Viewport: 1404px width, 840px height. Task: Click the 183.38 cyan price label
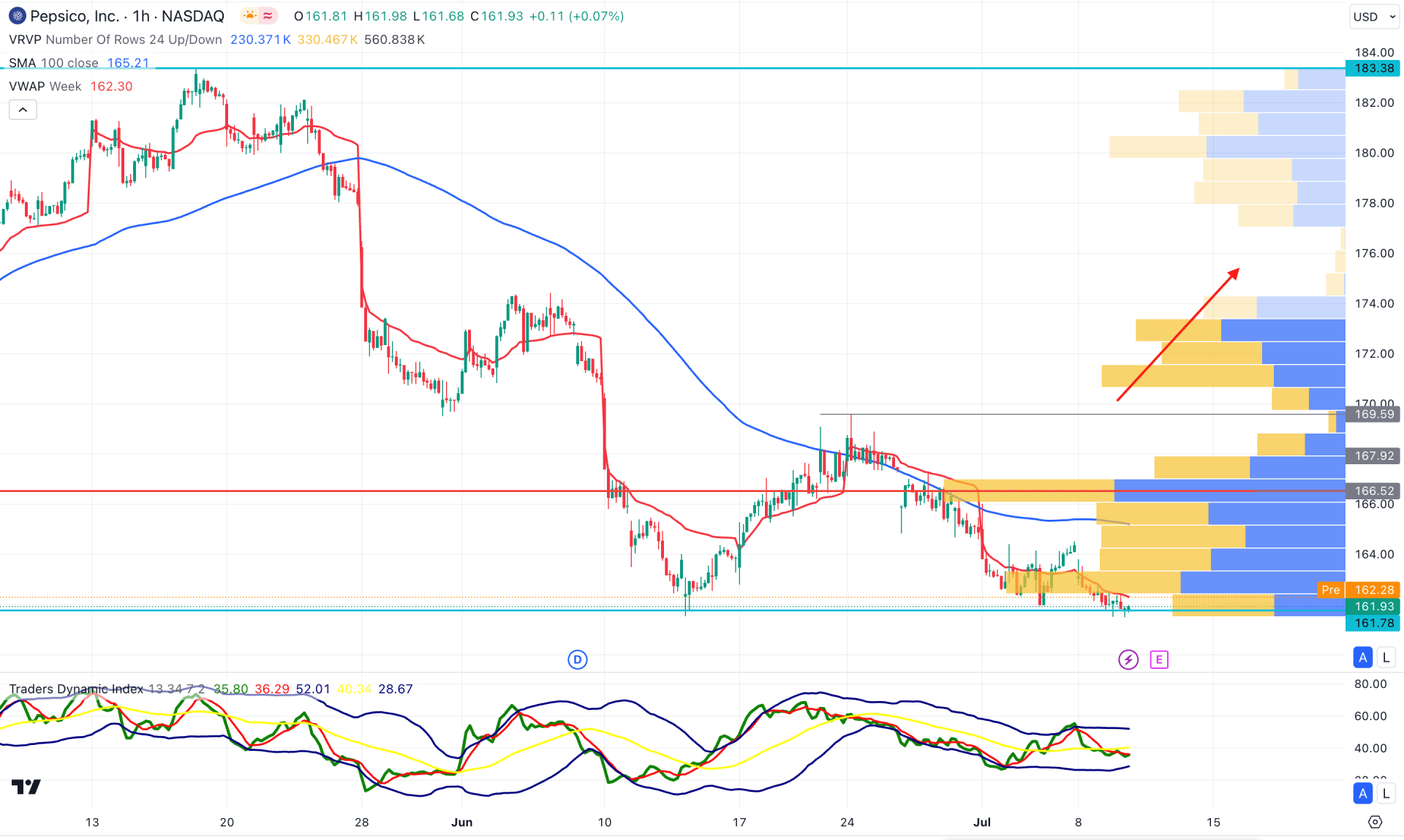point(1374,68)
